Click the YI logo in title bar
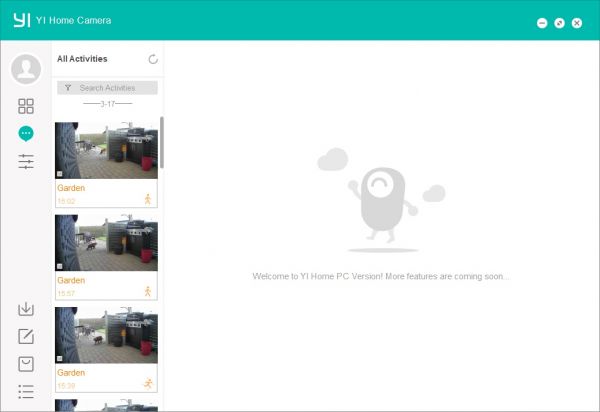This screenshot has height=412, width=600. click(x=21, y=20)
